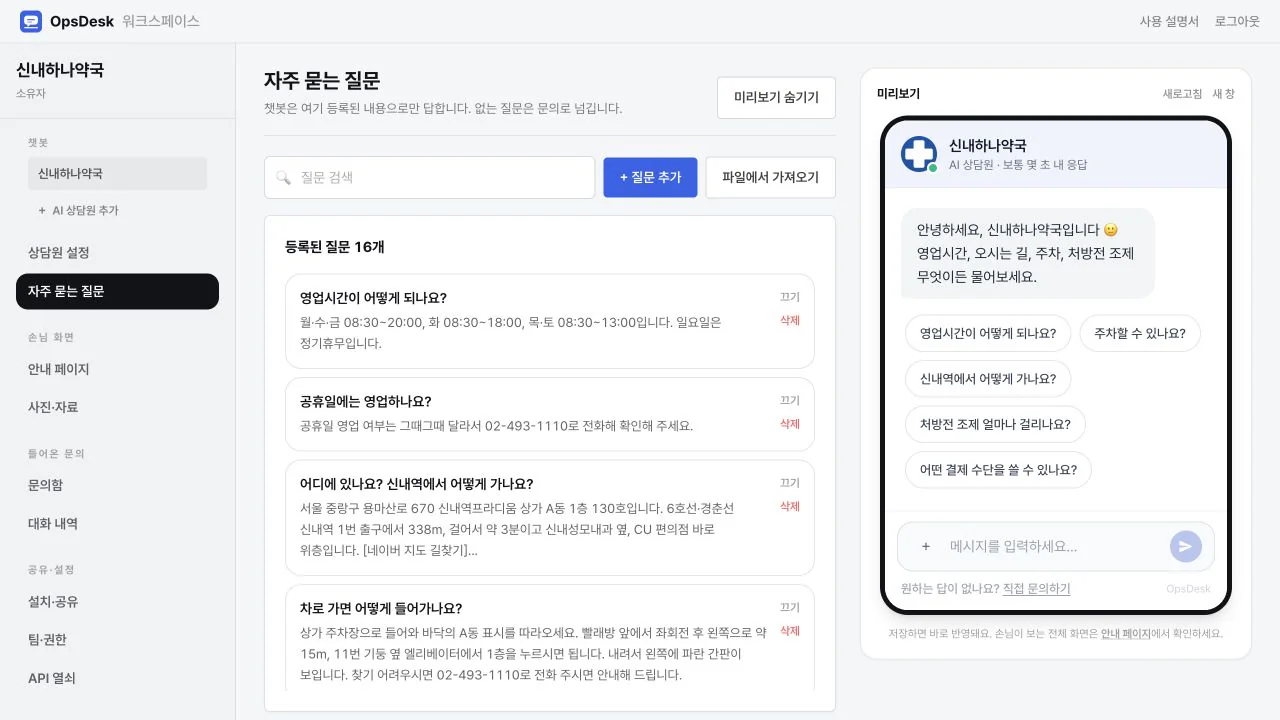Turn off the 신내역에서 어떻게 가나요? question
Image resolution: width=1280 pixels, height=720 pixels.
(x=790, y=483)
